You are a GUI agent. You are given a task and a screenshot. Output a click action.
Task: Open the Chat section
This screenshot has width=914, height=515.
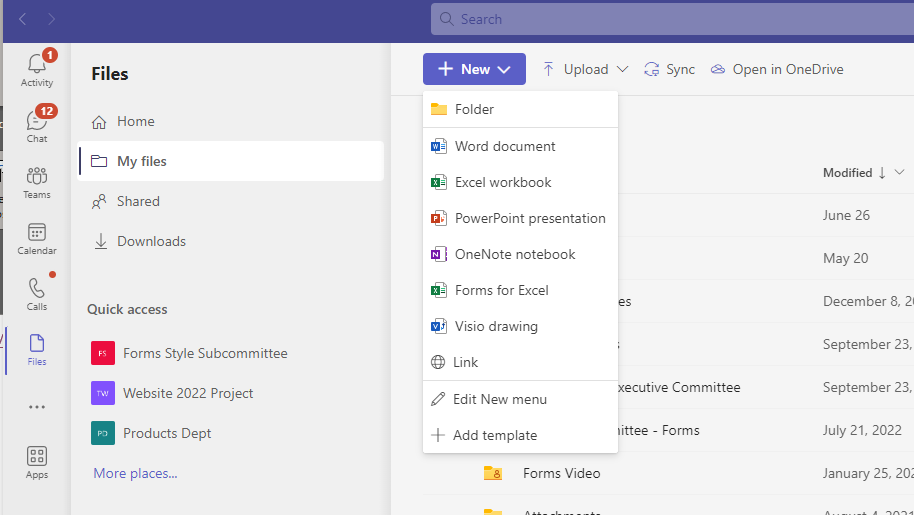[37, 125]
